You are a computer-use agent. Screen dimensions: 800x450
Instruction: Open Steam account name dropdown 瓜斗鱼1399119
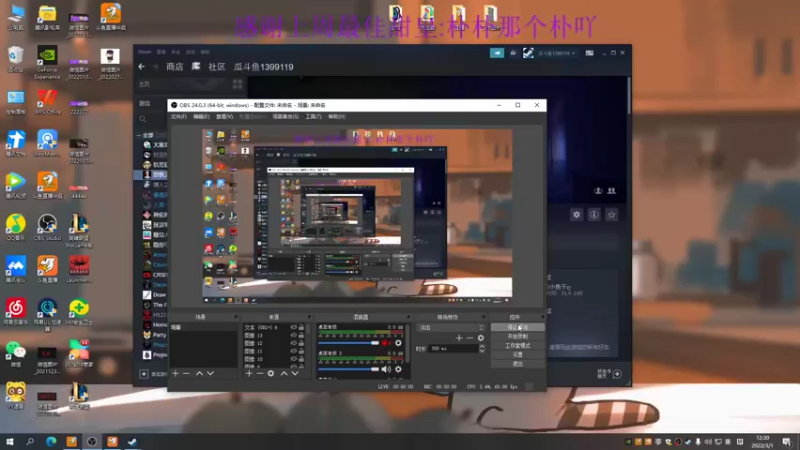click(x=556, y=53)
